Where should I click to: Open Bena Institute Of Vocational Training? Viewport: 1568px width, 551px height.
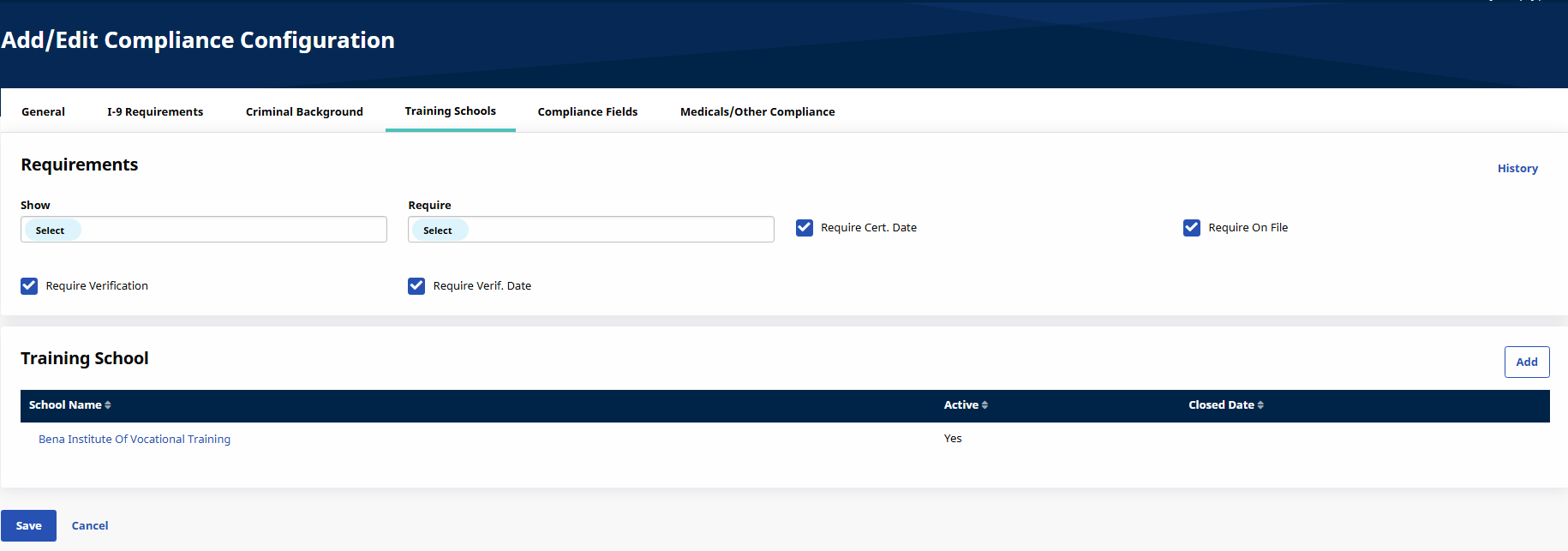coord(135,440)
